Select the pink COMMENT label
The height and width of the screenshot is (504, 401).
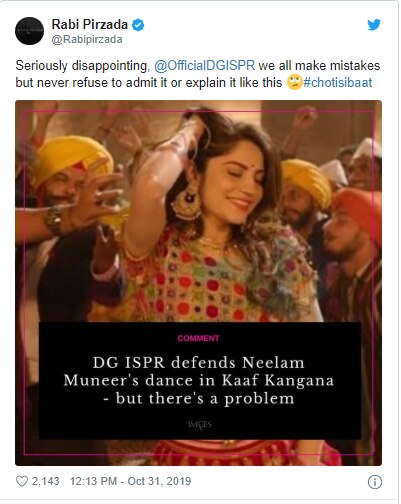coord(198,338)
